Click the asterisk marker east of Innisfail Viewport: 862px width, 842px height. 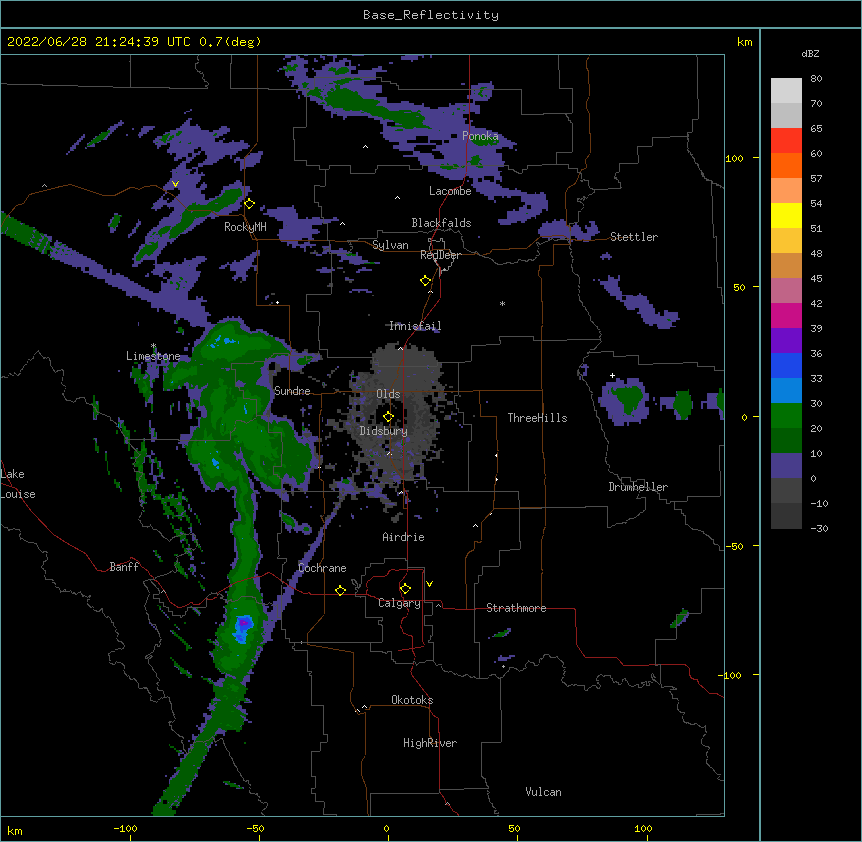click(x=502, y=303)
